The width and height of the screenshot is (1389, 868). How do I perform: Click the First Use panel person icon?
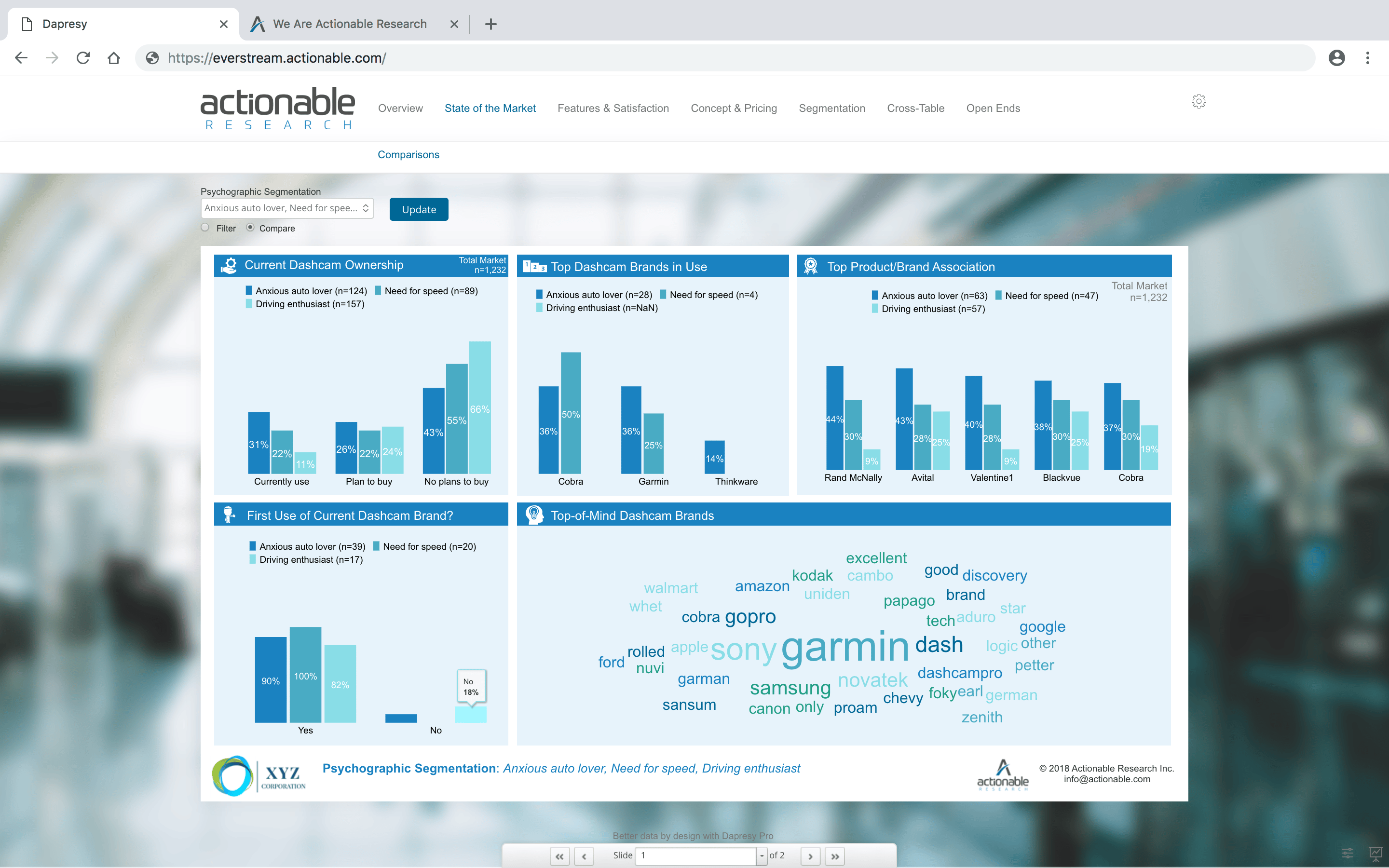point(229,515)
